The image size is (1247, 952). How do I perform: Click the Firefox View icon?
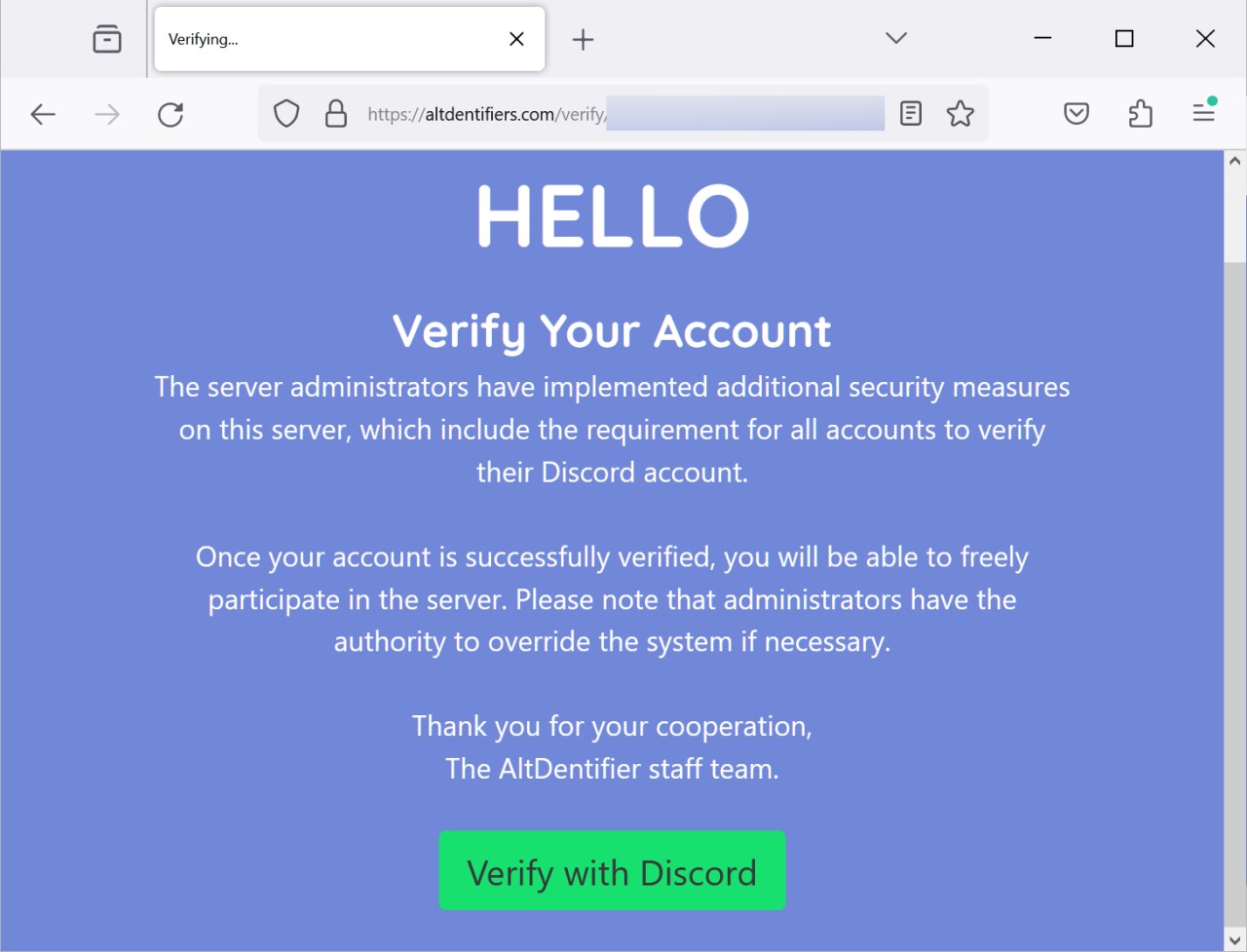point(107,39)
